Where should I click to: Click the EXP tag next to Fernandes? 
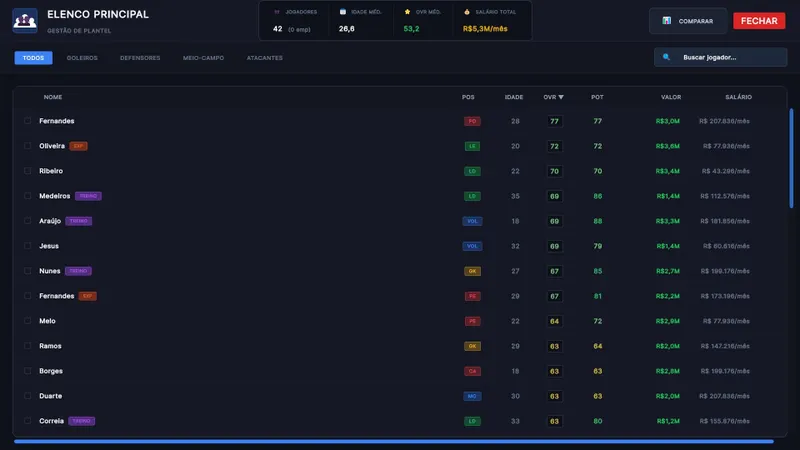click(x=88, y=296)
